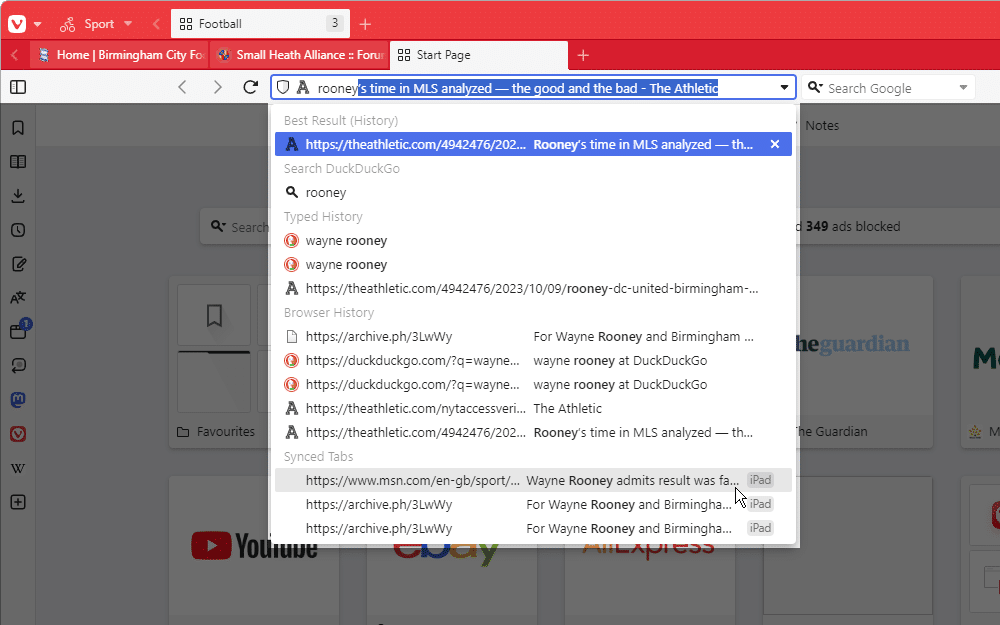The height and width of the screenshot is (625, 1000).
Task: Open the Reading List panel
Action: pyautogui.click(x=18, y=162)
